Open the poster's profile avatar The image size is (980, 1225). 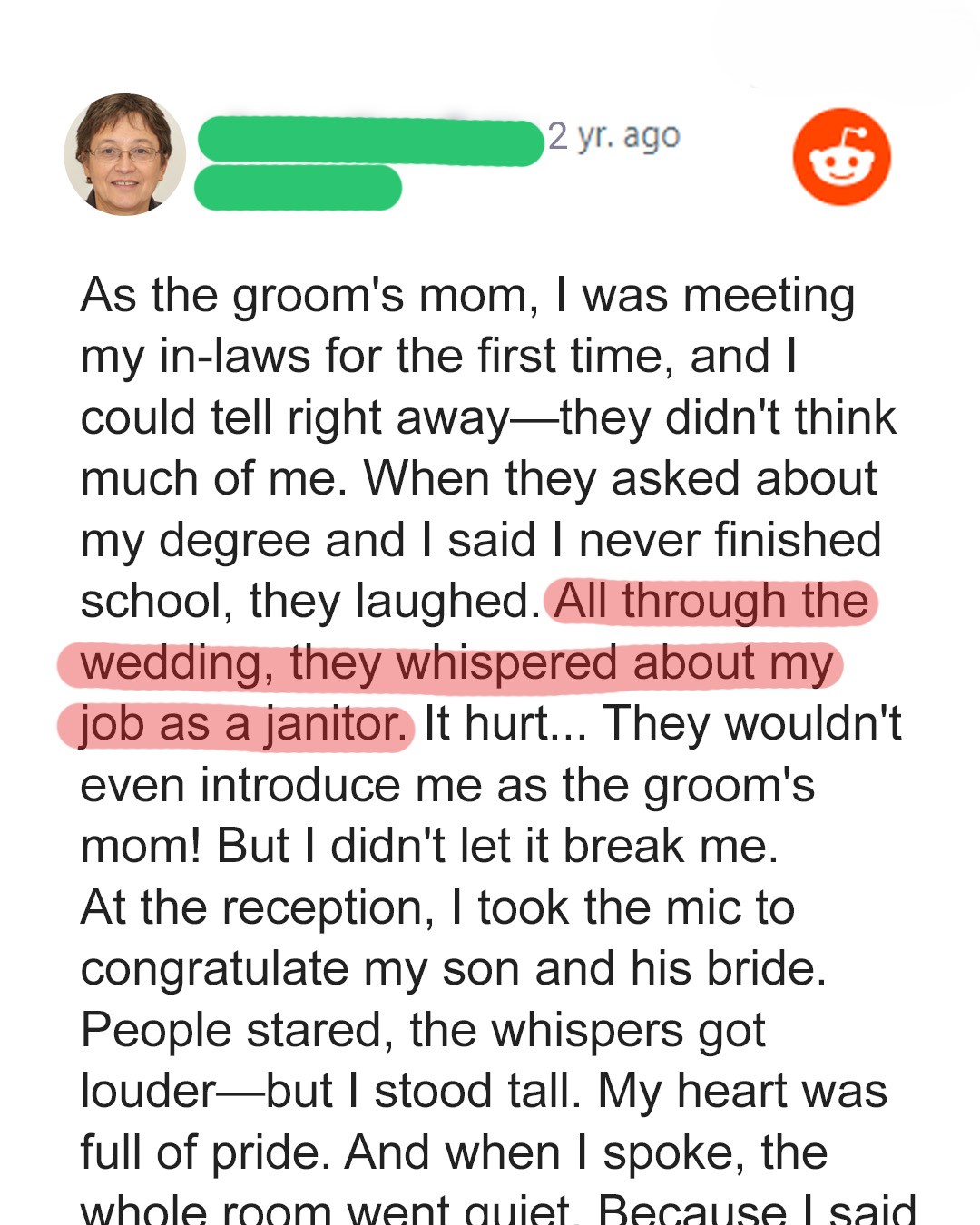tap(124, 154)
